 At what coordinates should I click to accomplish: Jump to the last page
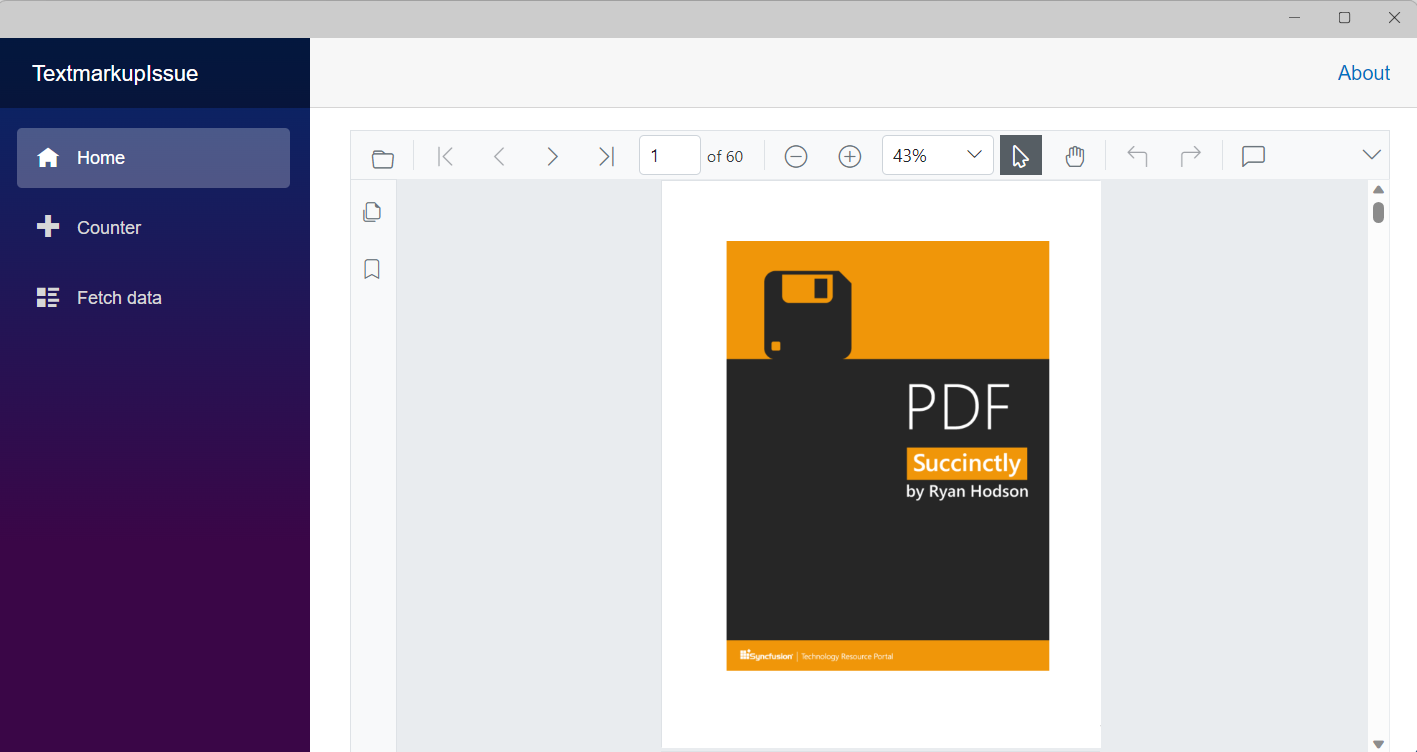[x=606, y=156]
